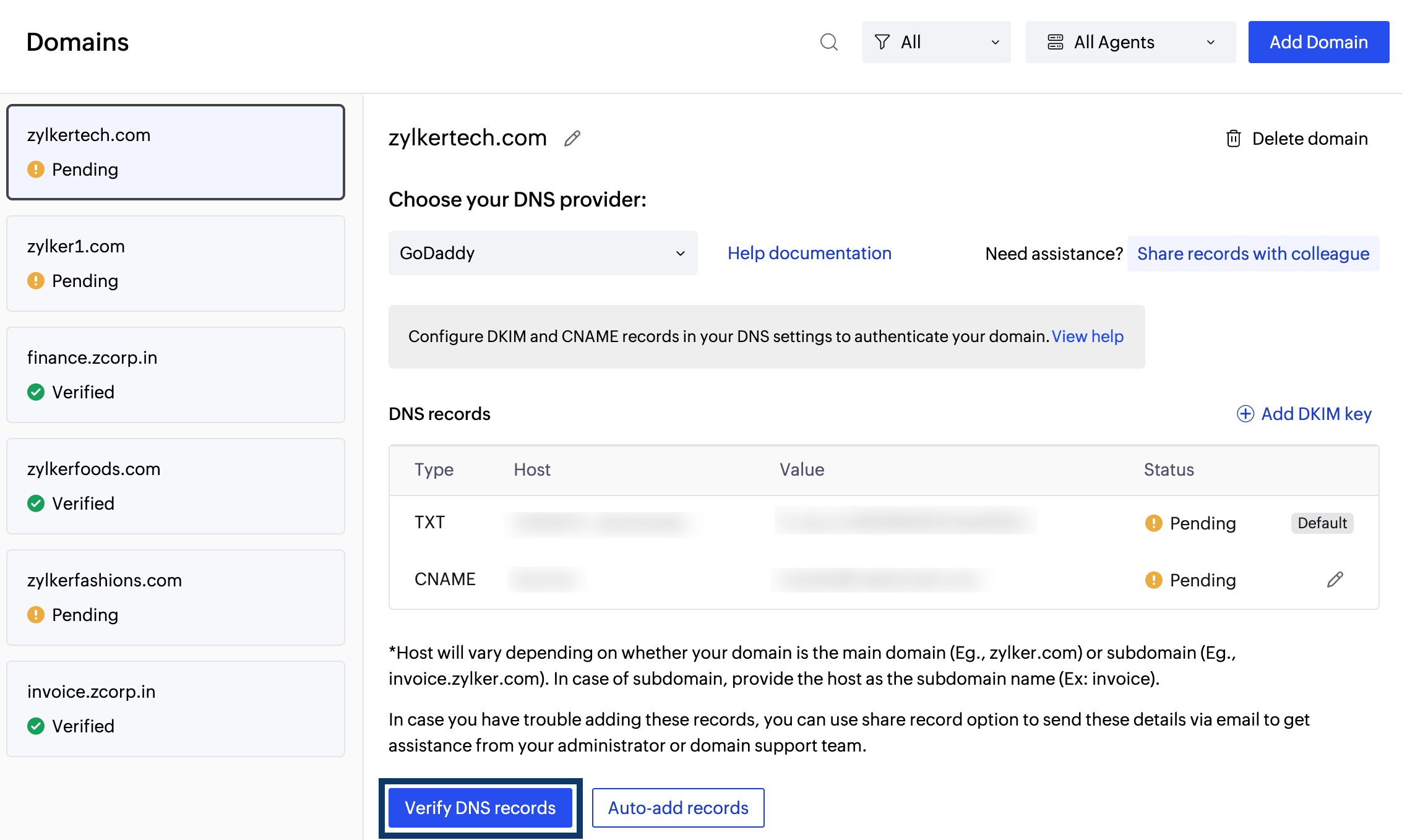Edit the CNAME record via pencil icon
Viewport: 1402px width, 840px height.
1335,580
